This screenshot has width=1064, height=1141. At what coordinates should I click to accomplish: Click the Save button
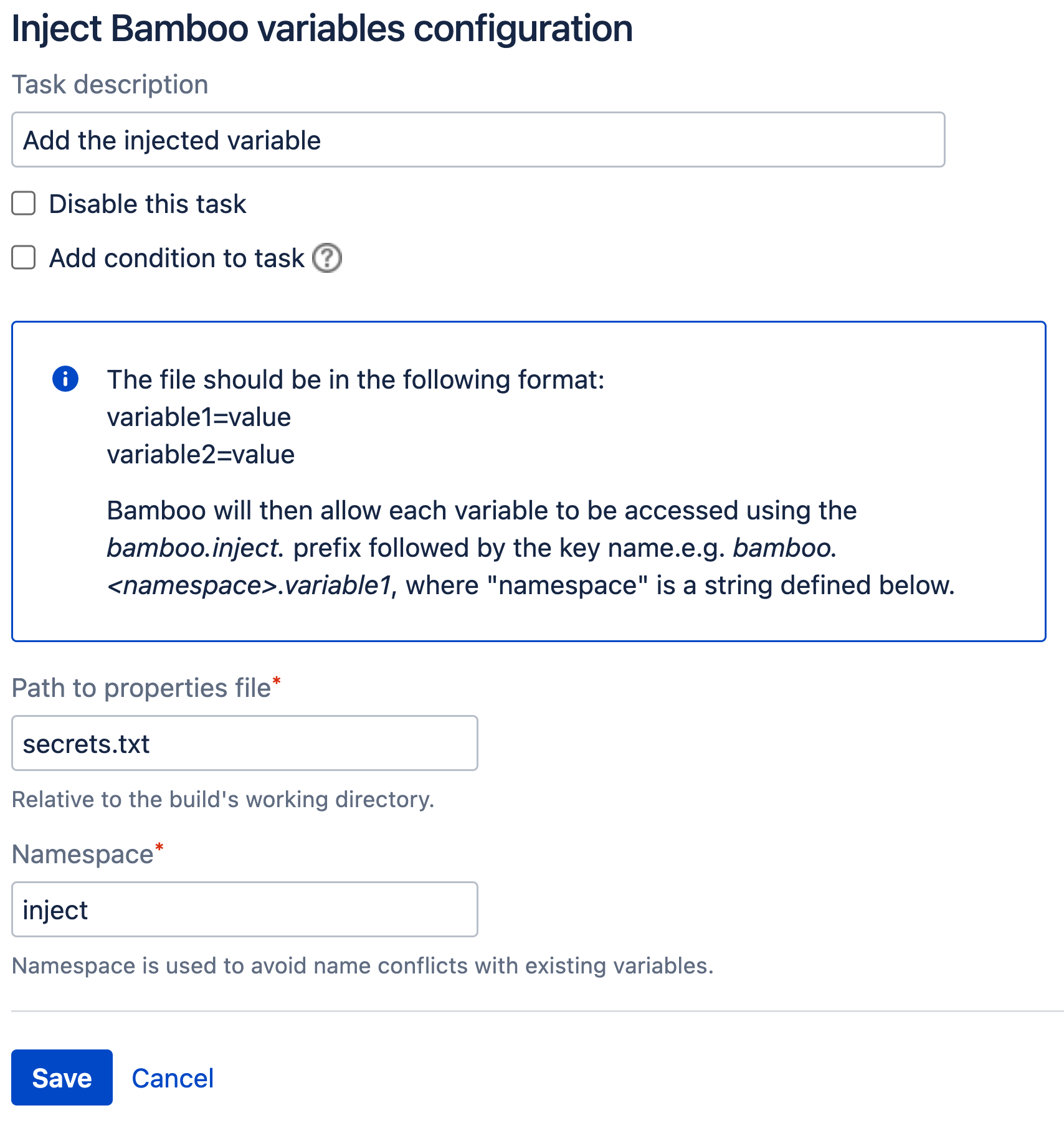(x=61, y=1077)
